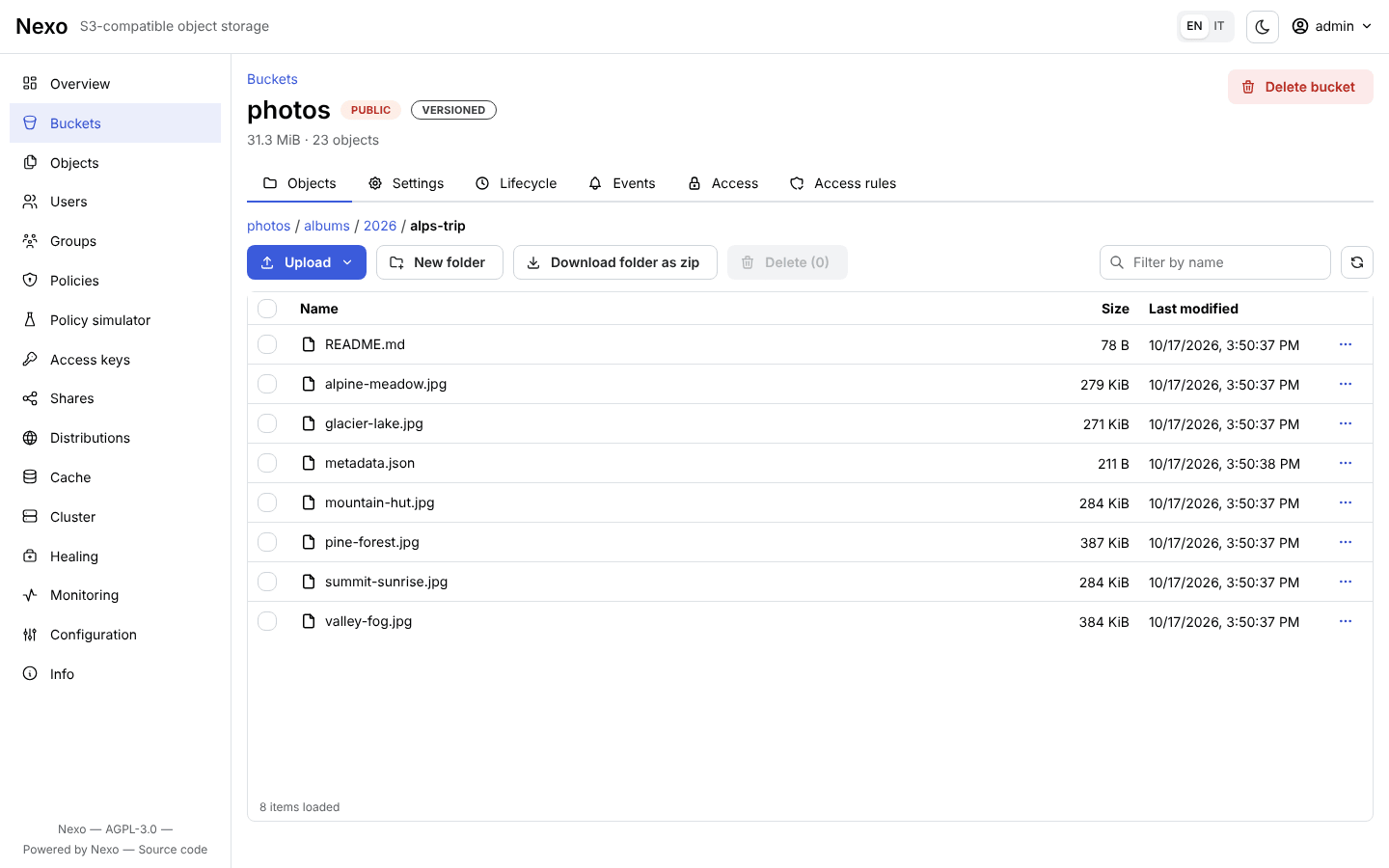Open actions menu for summit-sunrise.jpg
The image size is (1389, 868).
point(1346,582)
